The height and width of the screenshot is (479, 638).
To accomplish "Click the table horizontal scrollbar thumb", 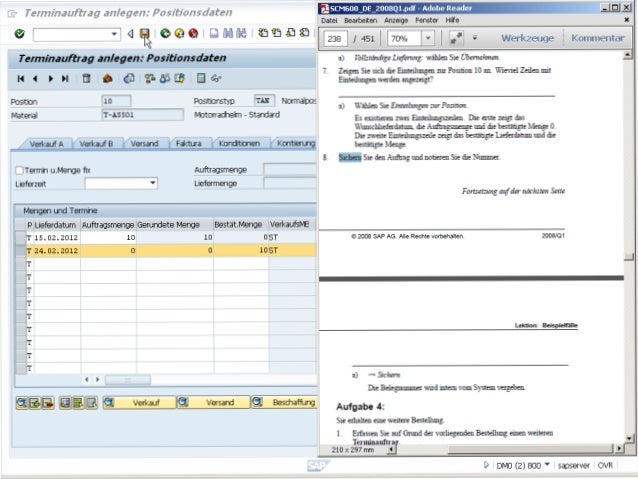I will coord(128,380).
